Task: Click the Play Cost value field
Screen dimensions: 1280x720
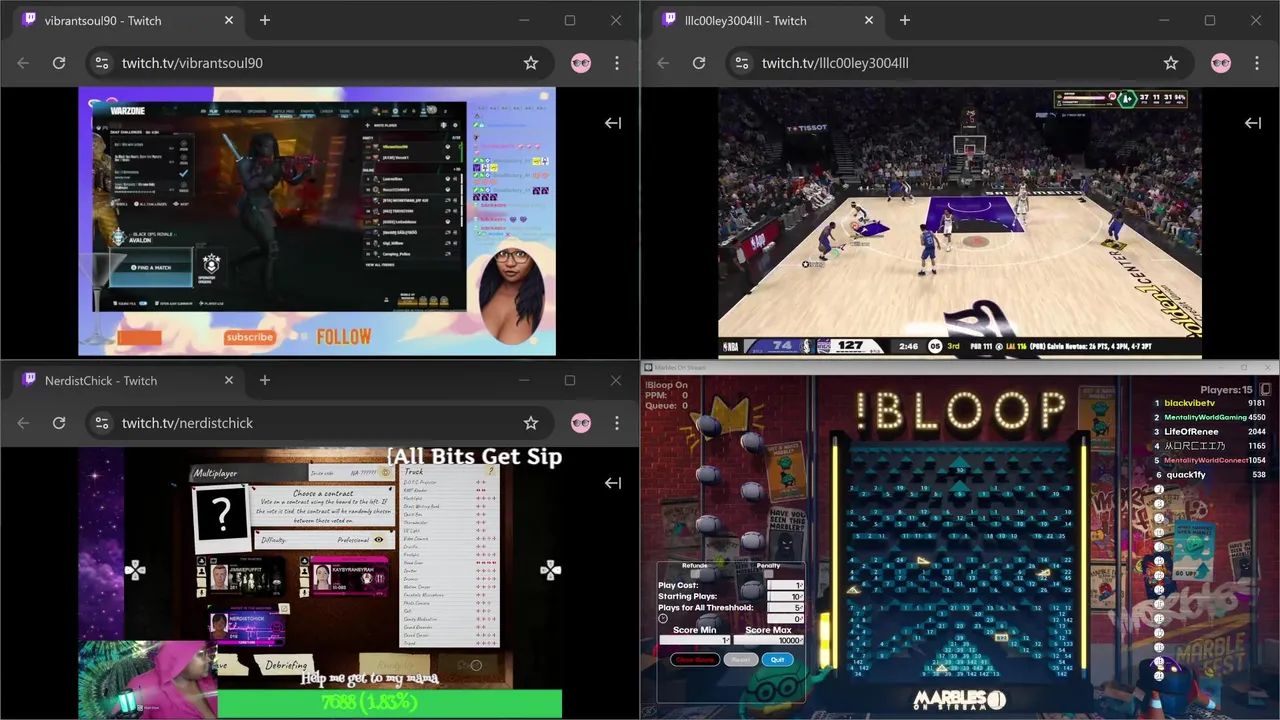Action: pyautogui.click(x=785, y=585)
